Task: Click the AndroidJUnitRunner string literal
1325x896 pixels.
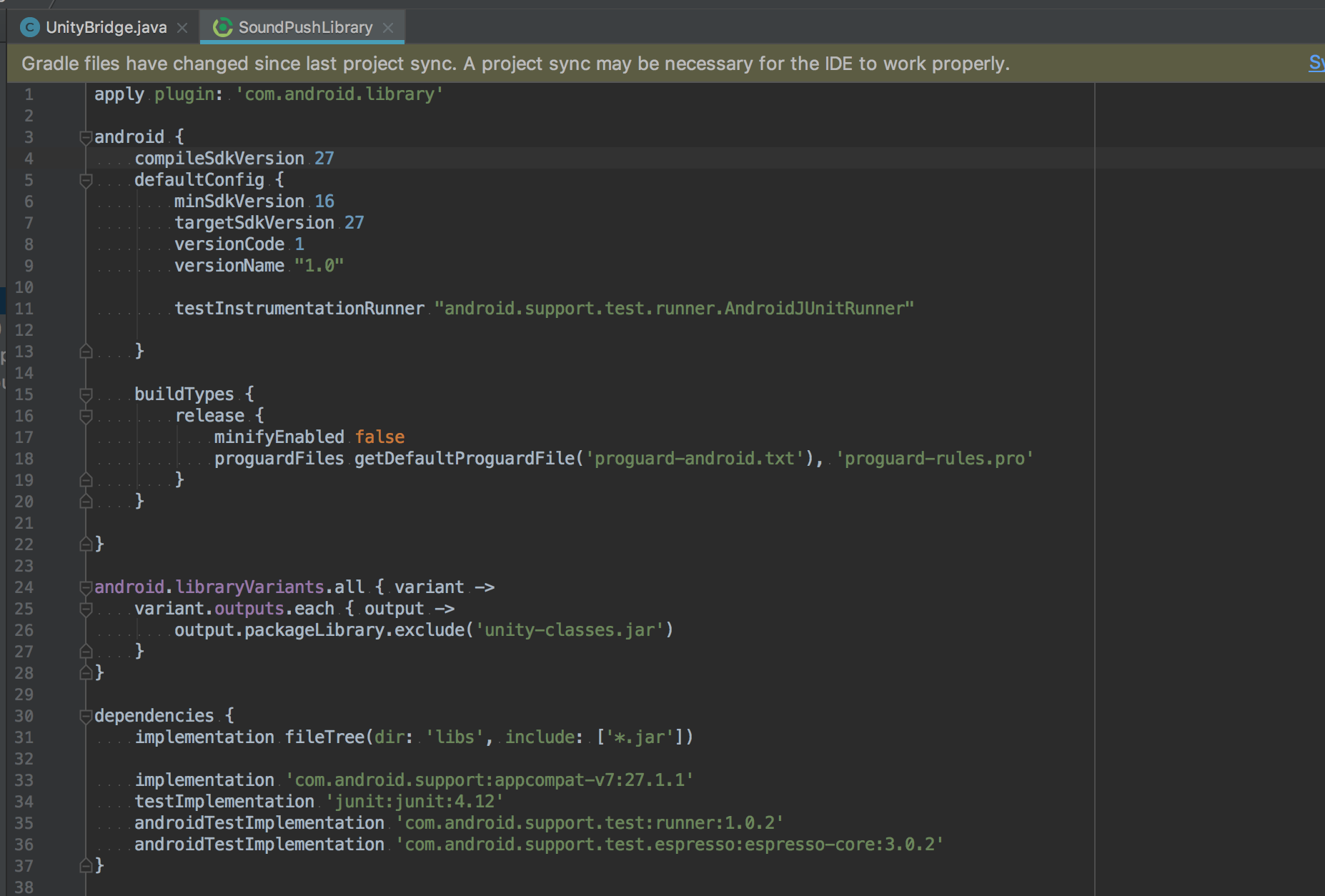Action: (x=675, y=309)
